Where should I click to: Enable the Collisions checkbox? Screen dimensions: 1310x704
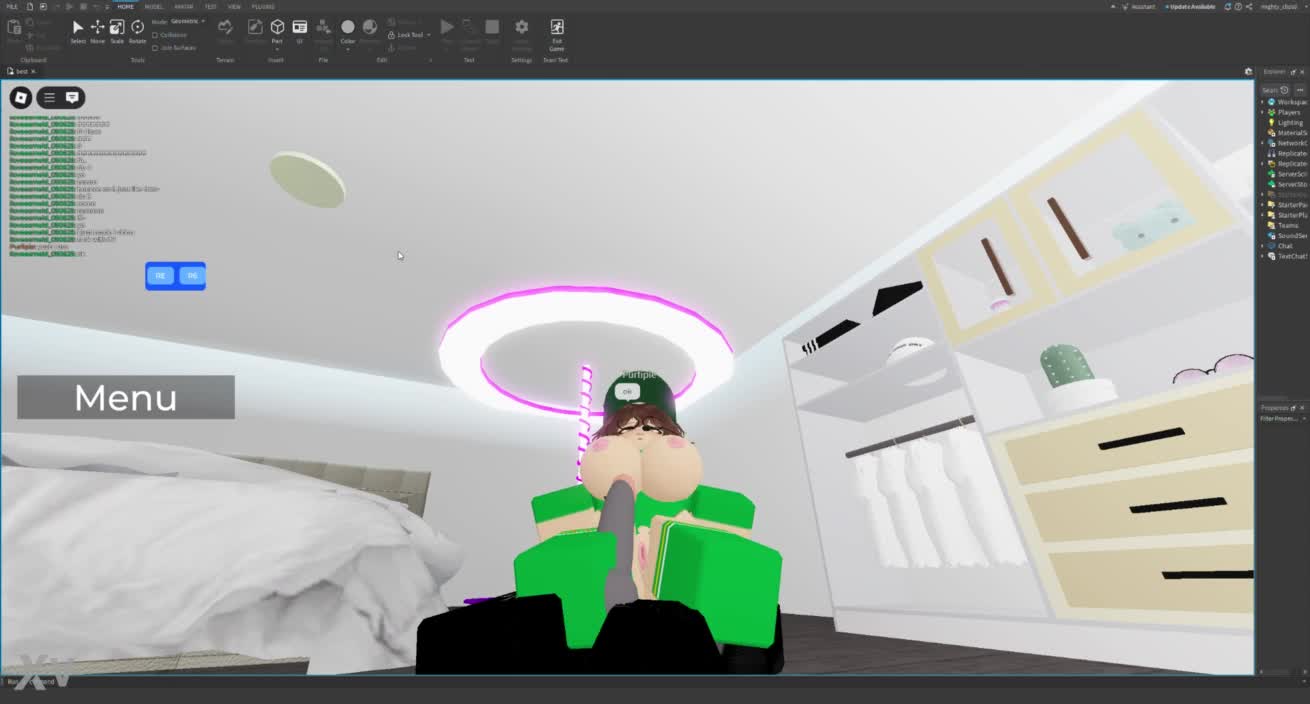pos(155,35)
